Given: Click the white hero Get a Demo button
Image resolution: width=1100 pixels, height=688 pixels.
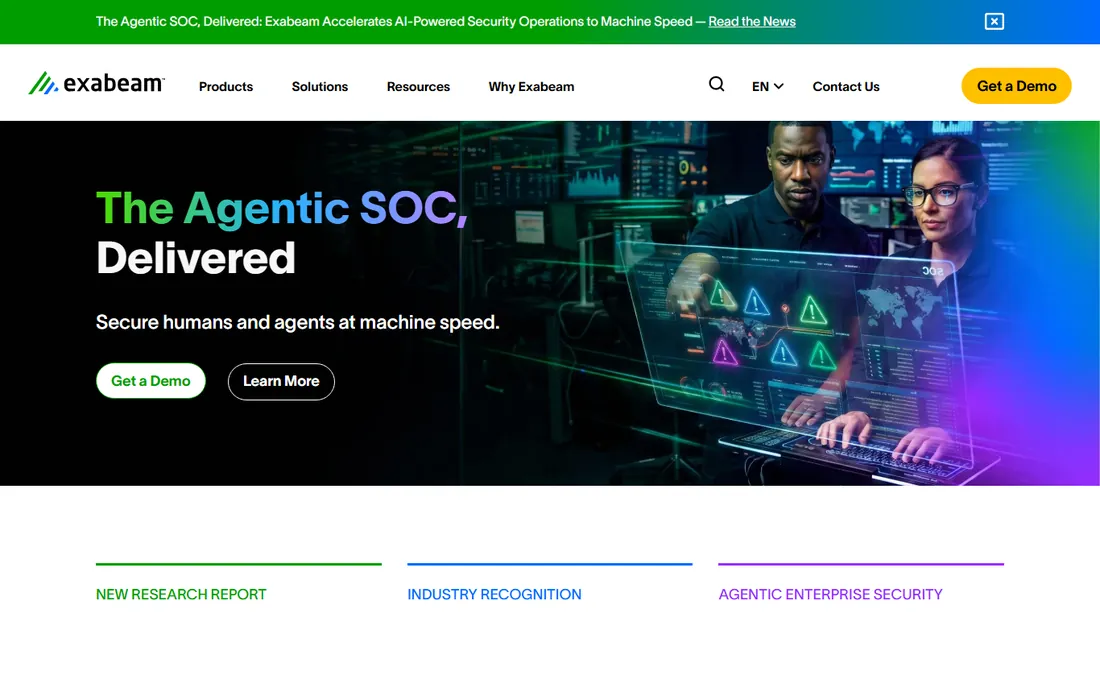Looking at the screenshot, I should pyautogui.click(x=151, y=381).
